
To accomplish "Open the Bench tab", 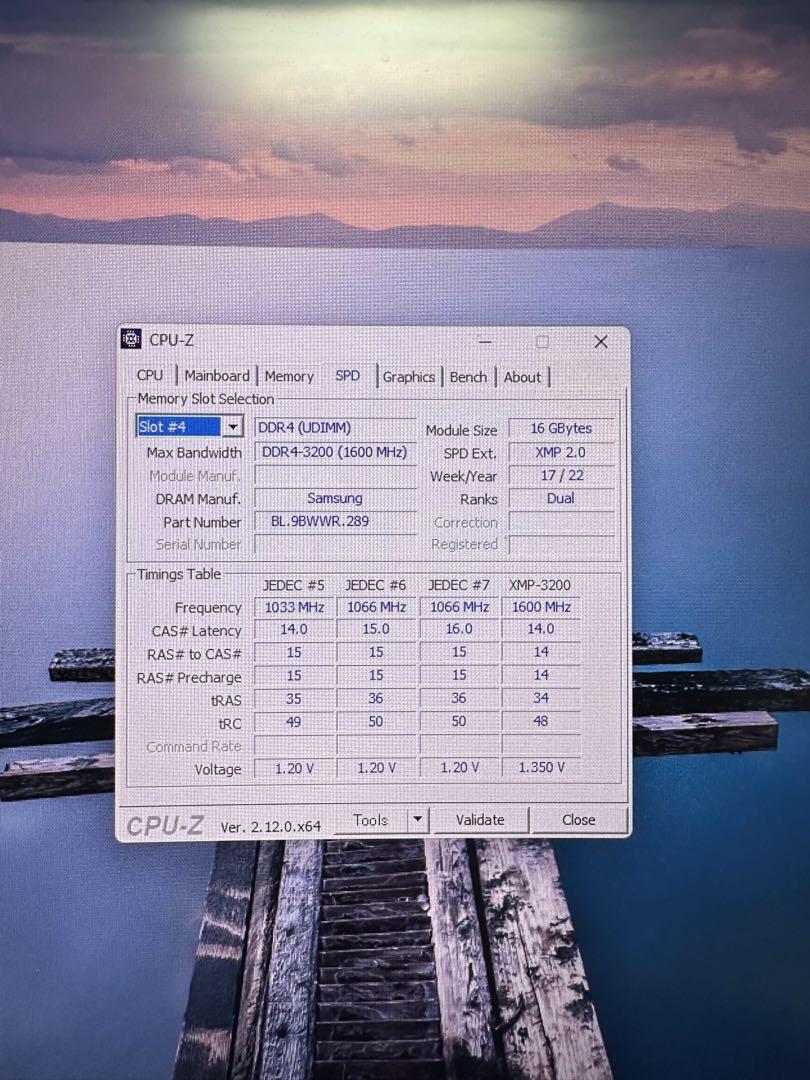I will tap(468, 377).
